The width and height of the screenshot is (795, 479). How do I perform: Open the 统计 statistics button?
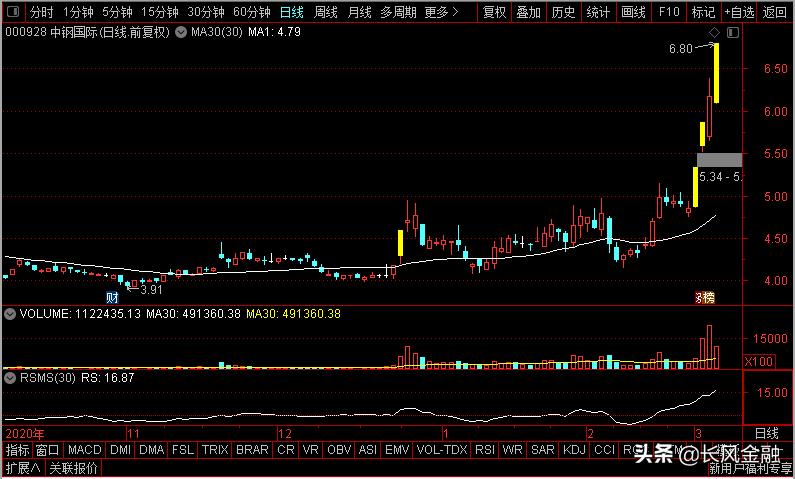598,12
